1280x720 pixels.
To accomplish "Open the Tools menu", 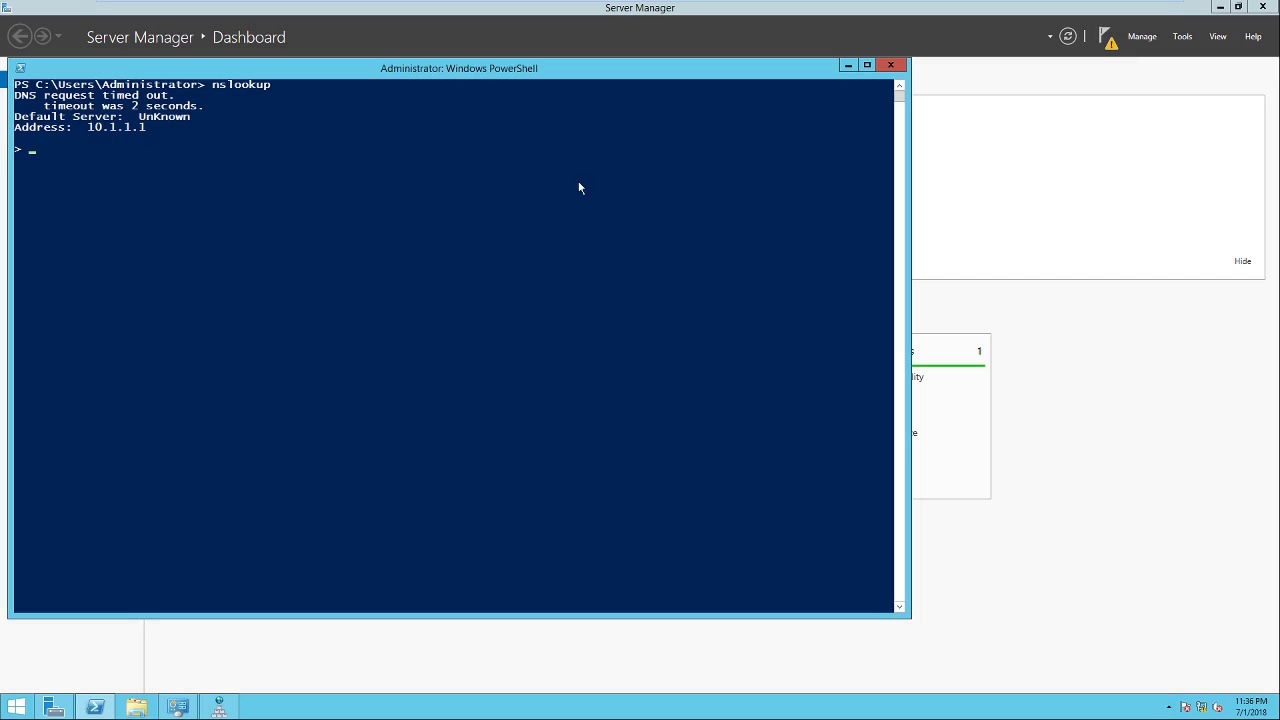I will [x=1182, y=37].
